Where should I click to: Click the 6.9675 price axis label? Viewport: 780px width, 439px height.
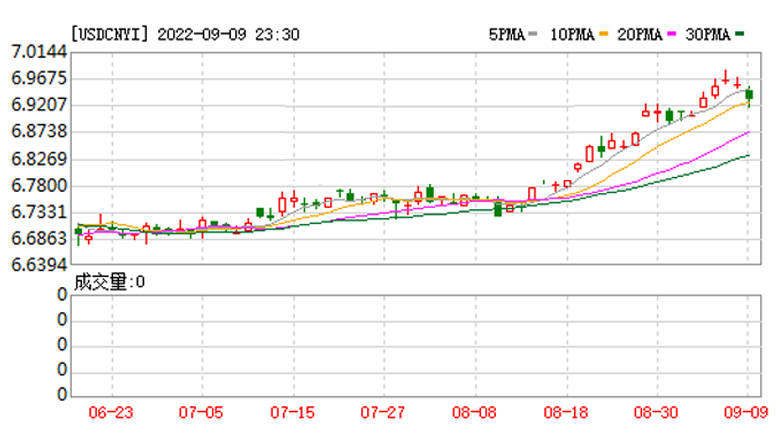[x=39, y=78]
